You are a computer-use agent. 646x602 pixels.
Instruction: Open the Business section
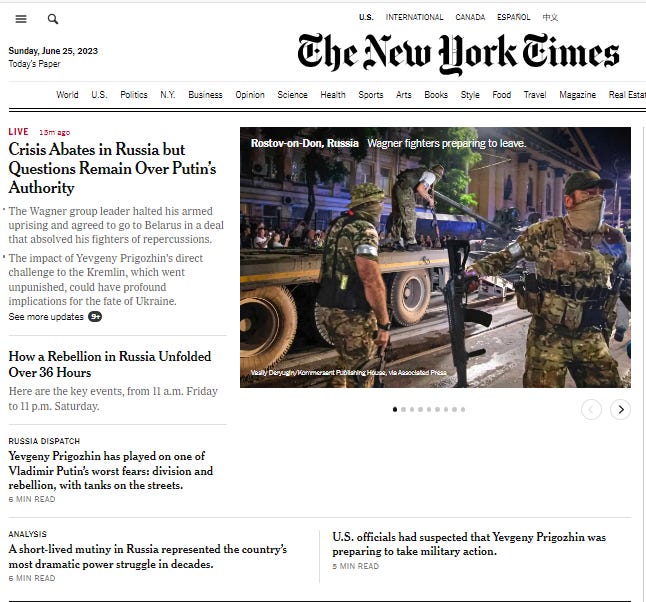(x=205, y=95)
